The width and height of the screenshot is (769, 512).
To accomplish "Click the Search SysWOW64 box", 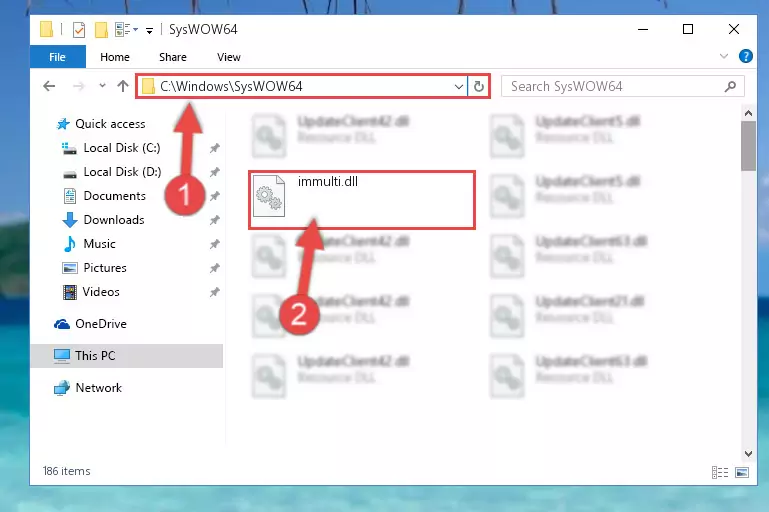I will pos(623,86).
